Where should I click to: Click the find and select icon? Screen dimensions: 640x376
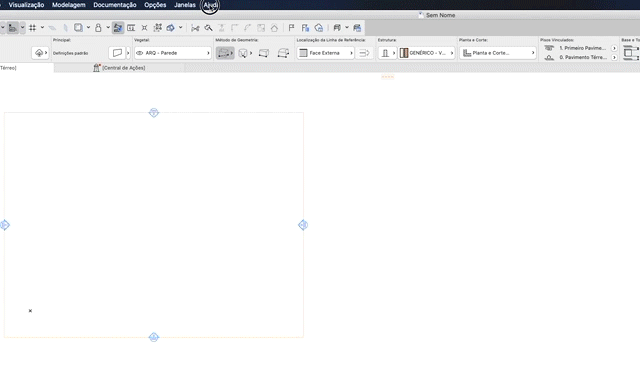[305, 28]
